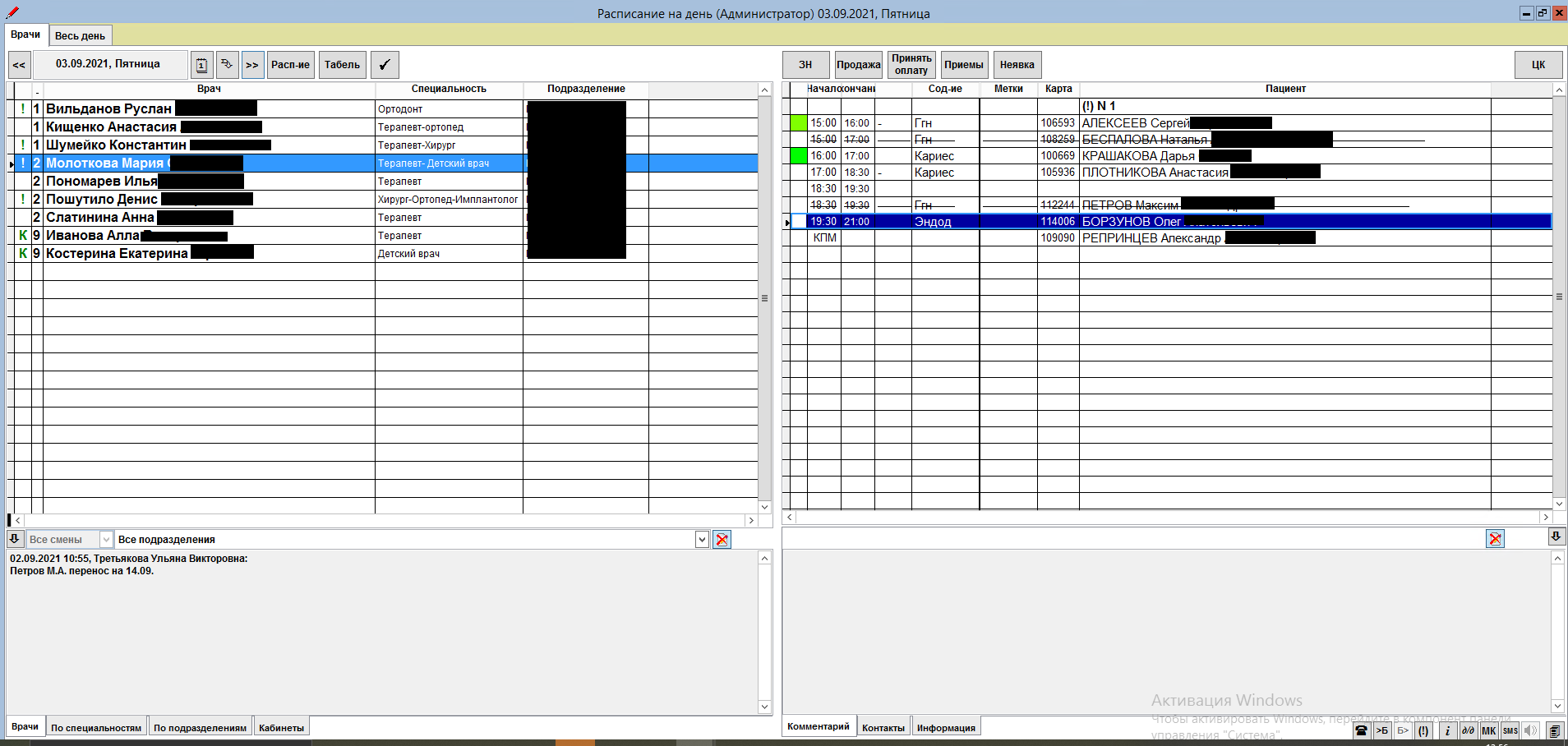This screenshot has height=746, width=1568.
Task: Open the Контакты tab in right panel
Action: click(883, 728)
